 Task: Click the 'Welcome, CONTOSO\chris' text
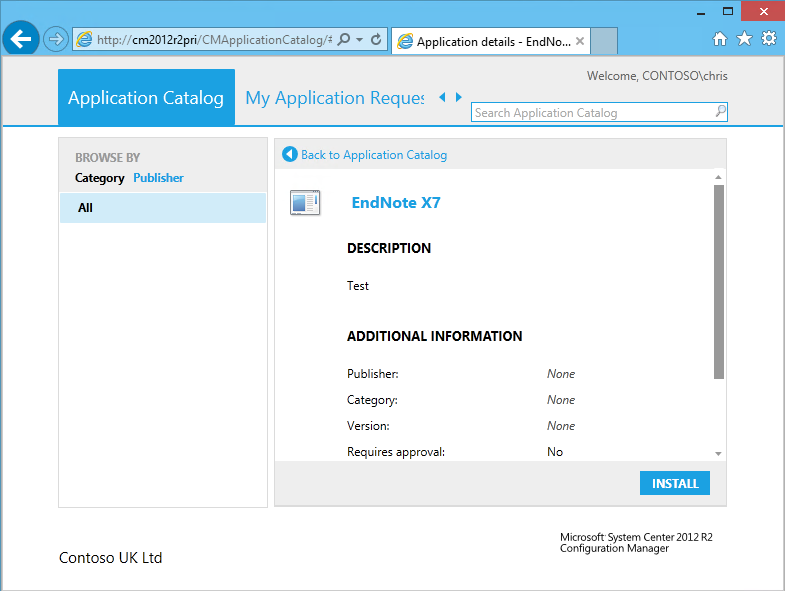click(x=657, y=76)
